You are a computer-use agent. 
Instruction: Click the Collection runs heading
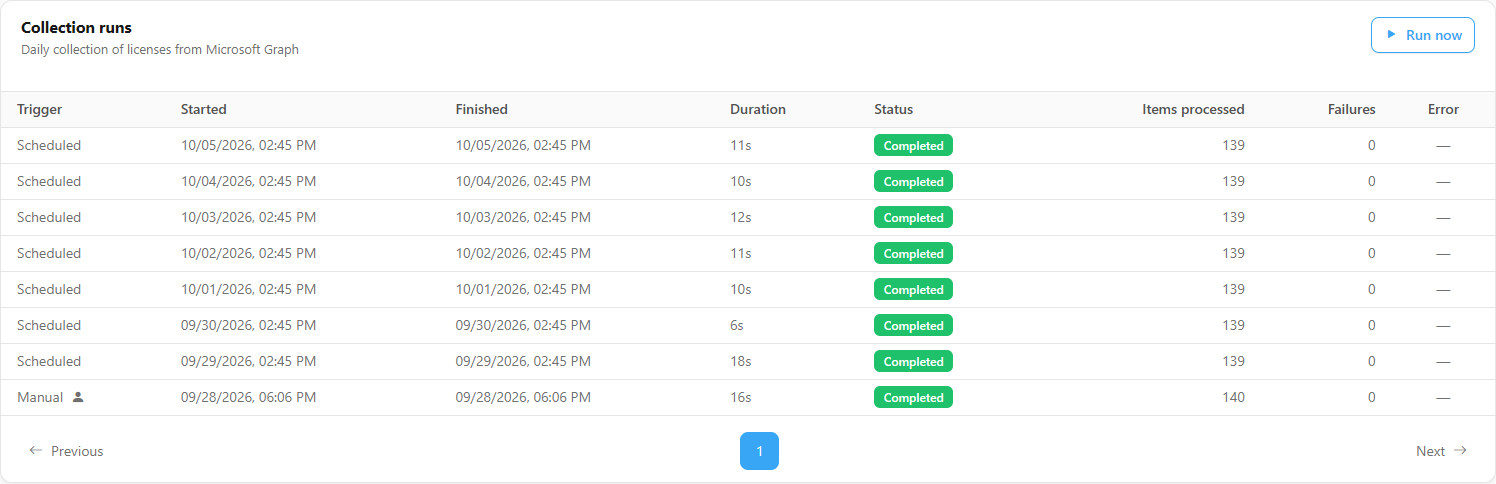(76, 28)
